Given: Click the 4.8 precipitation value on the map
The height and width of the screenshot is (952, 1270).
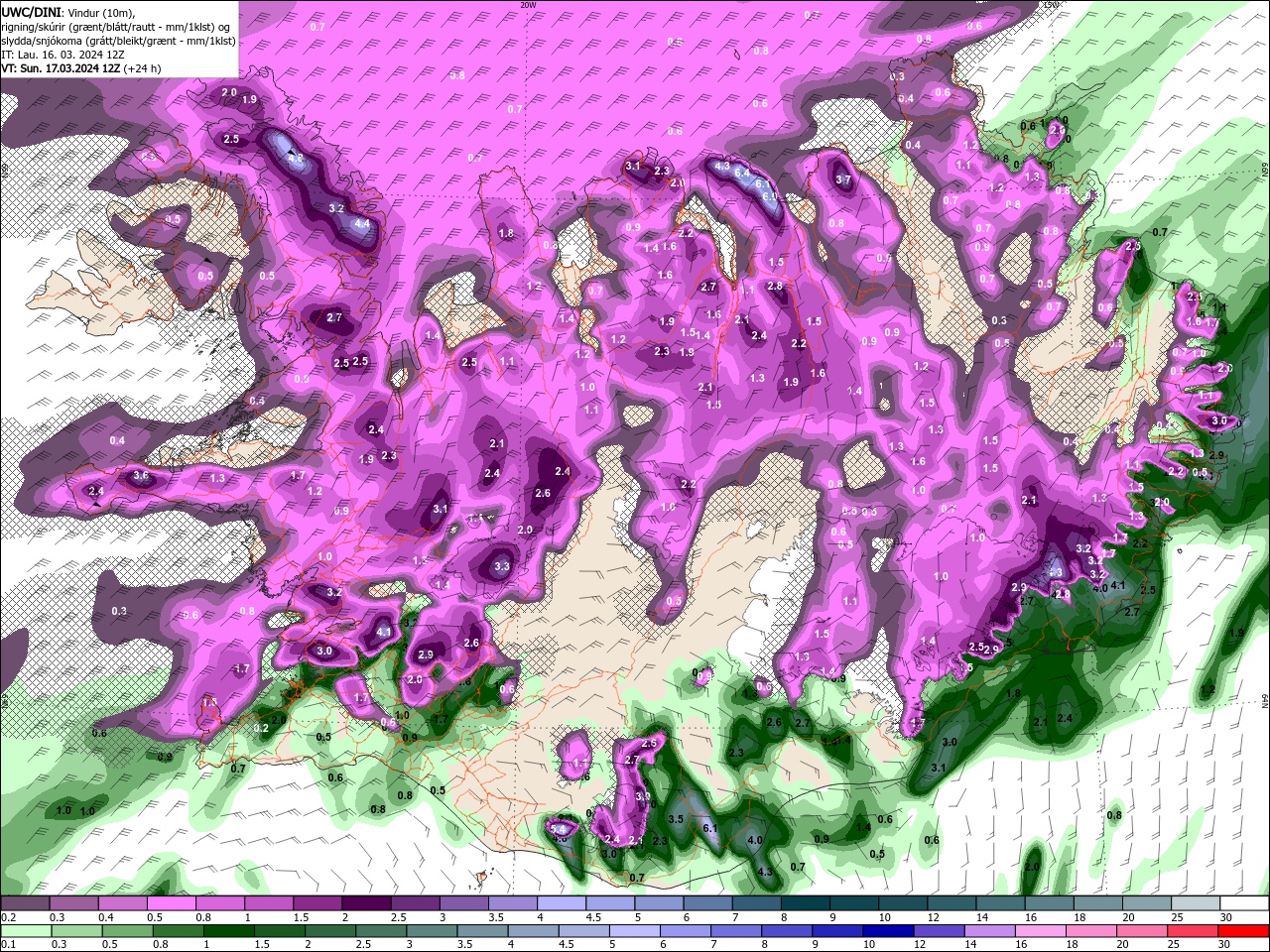Looking at the screenshot, I should (296, 158).
